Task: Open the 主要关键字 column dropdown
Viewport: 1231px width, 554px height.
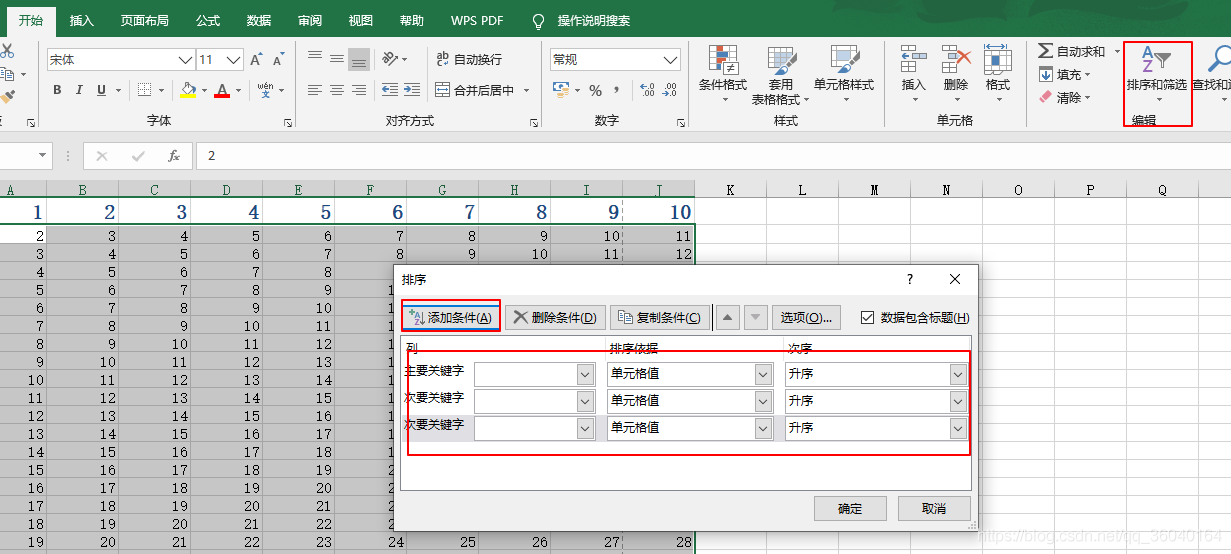Action: tap(585, 374)
